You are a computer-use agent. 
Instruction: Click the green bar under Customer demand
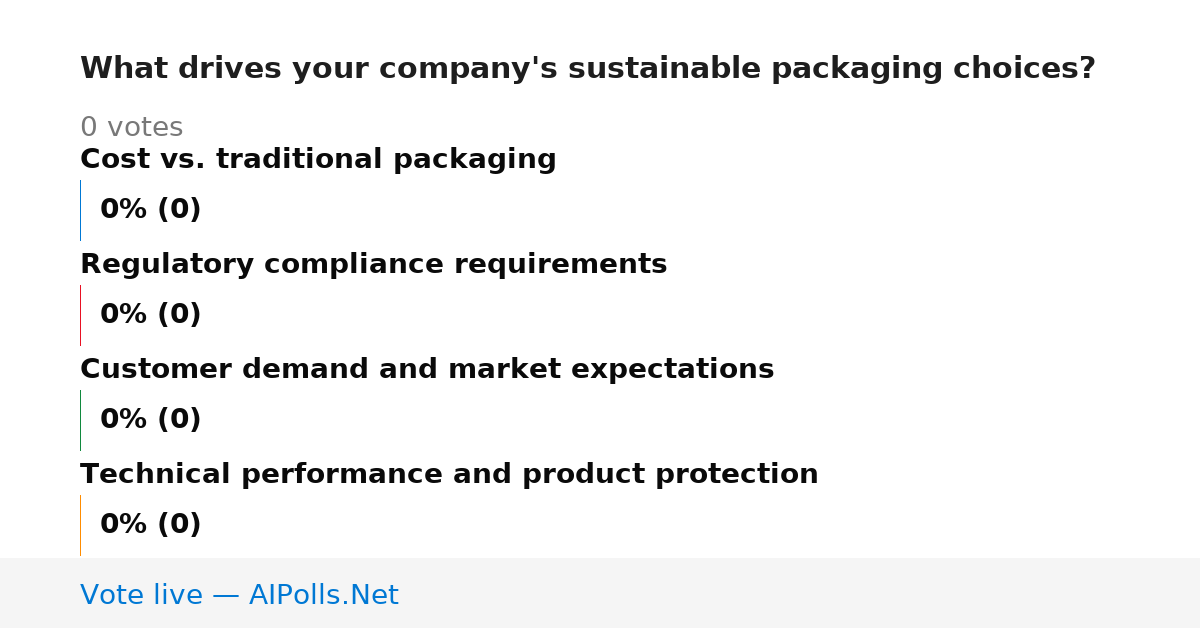click(x=80, y=420)
